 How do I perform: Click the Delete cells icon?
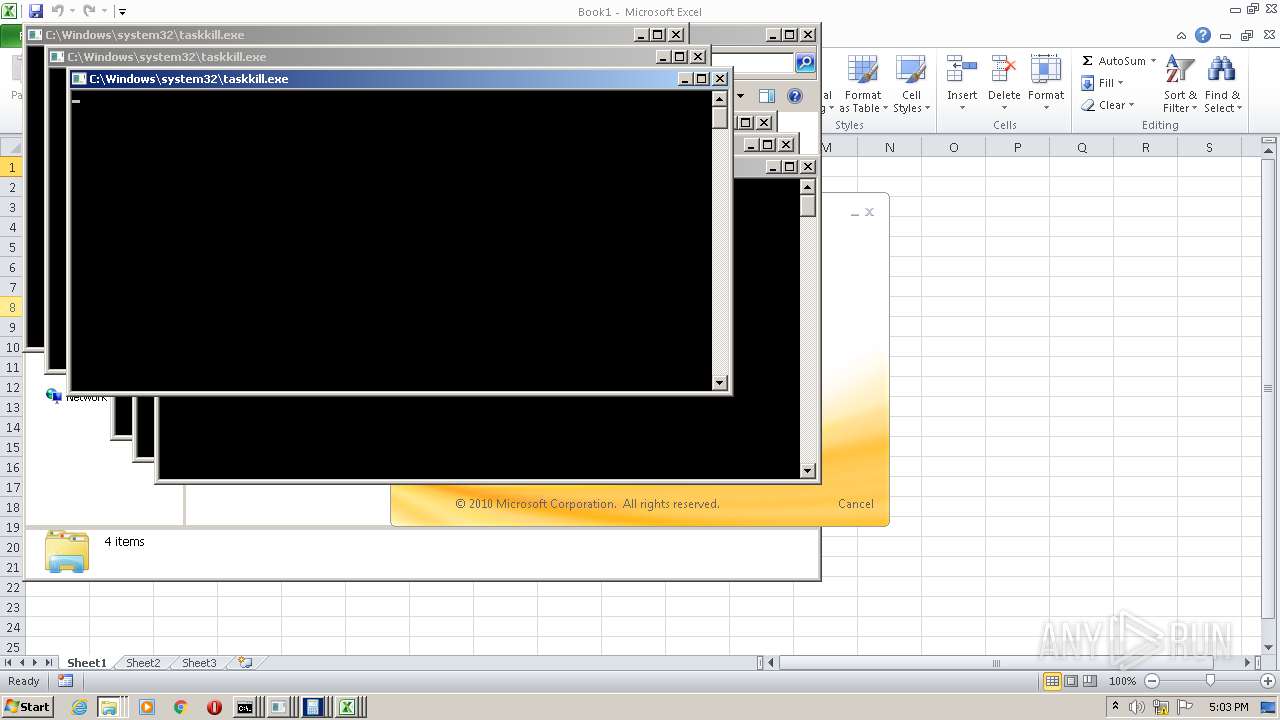(1004, 70)
